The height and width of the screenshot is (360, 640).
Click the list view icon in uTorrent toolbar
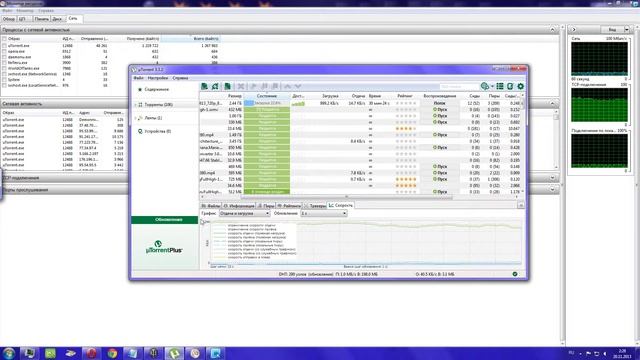pyautogui.click(x=500, y=86)
